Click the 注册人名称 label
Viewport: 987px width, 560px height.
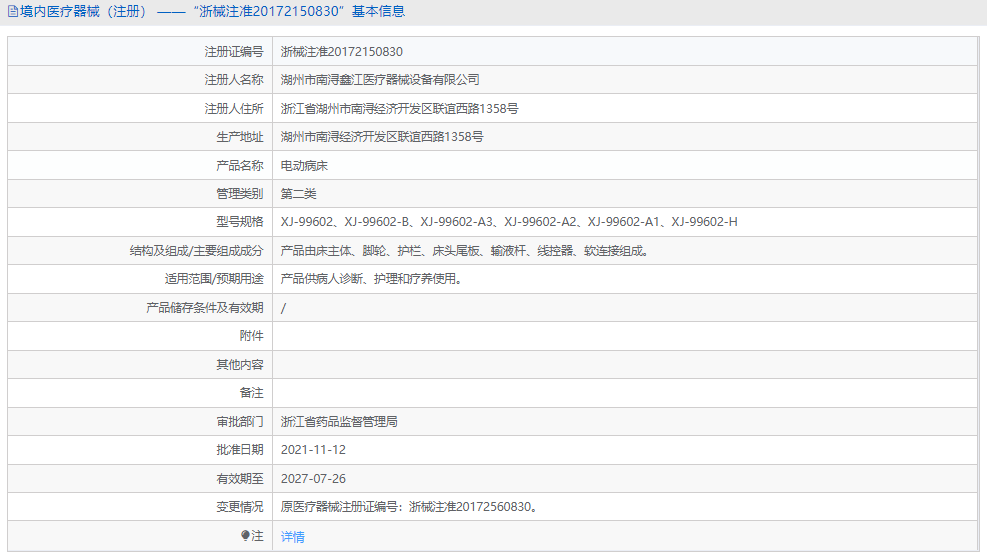click(x=234, y=80)
